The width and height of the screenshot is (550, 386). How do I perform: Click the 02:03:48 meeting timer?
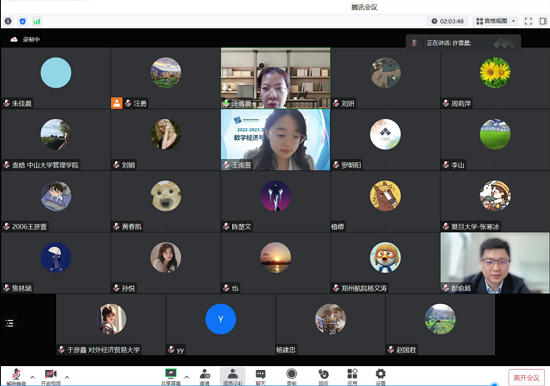[448, 21]
